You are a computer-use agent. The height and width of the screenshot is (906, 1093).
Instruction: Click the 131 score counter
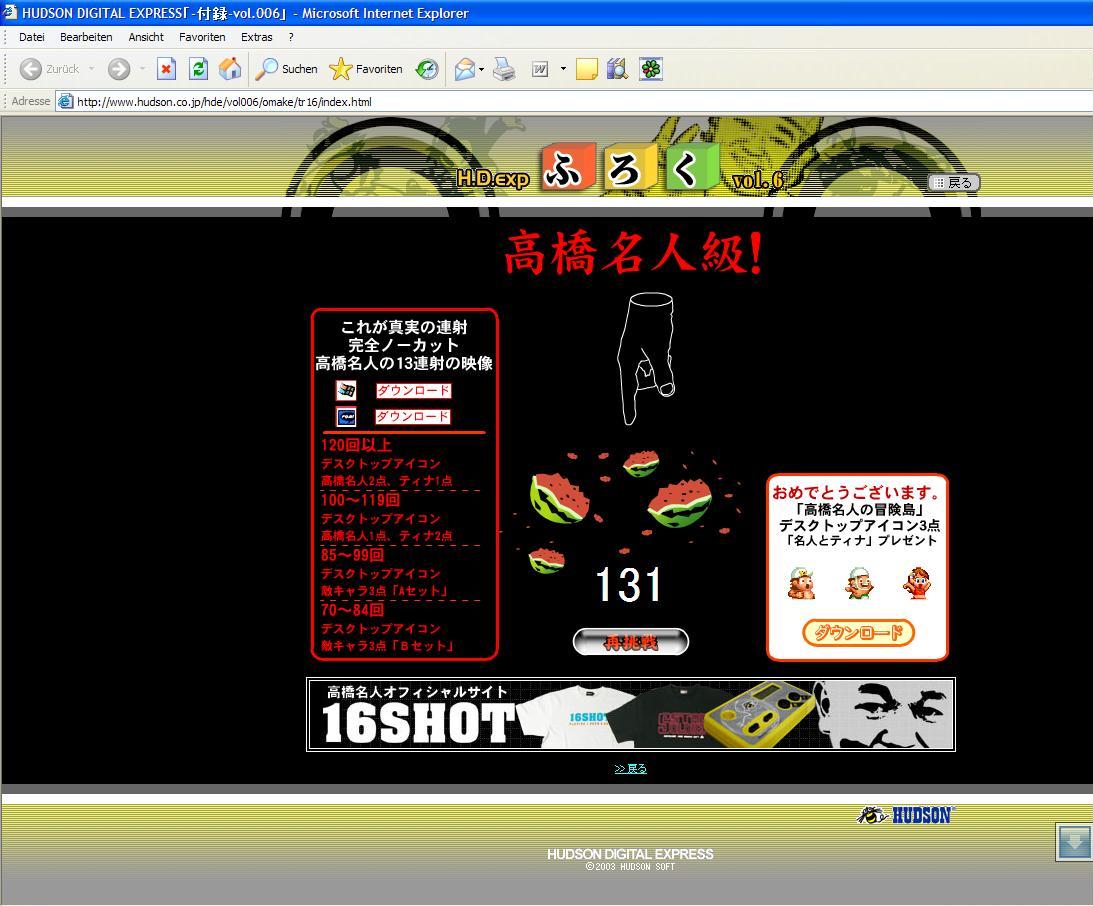coord(629,584)
